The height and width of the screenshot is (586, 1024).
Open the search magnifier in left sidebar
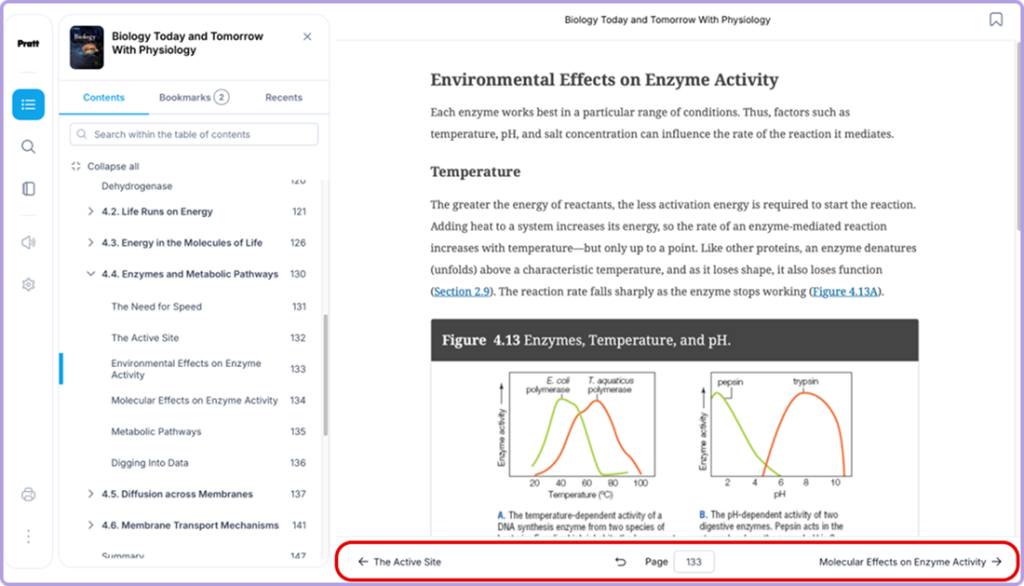pos(28,146)
